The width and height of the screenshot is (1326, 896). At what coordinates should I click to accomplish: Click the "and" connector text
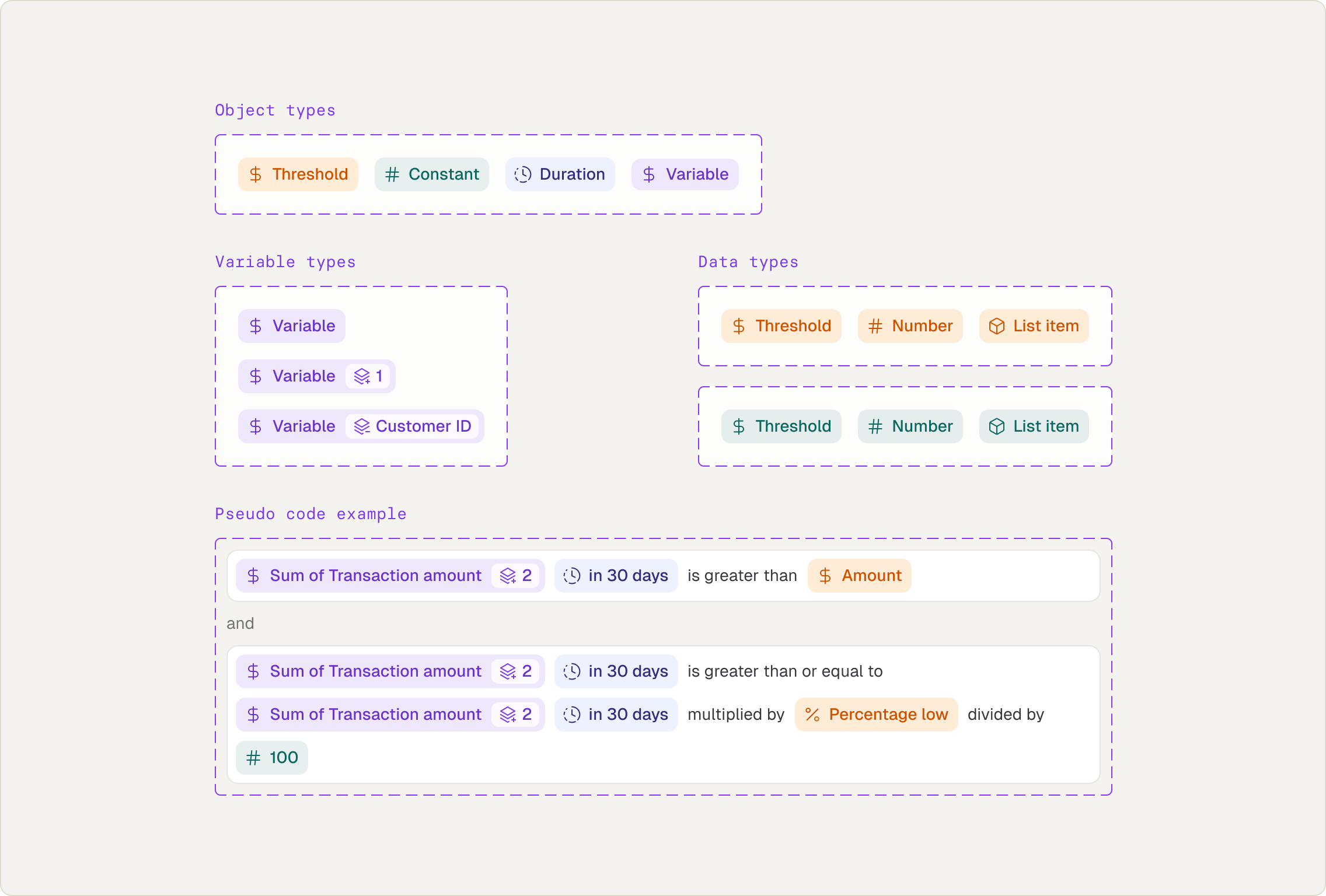(x=240, y=624)
